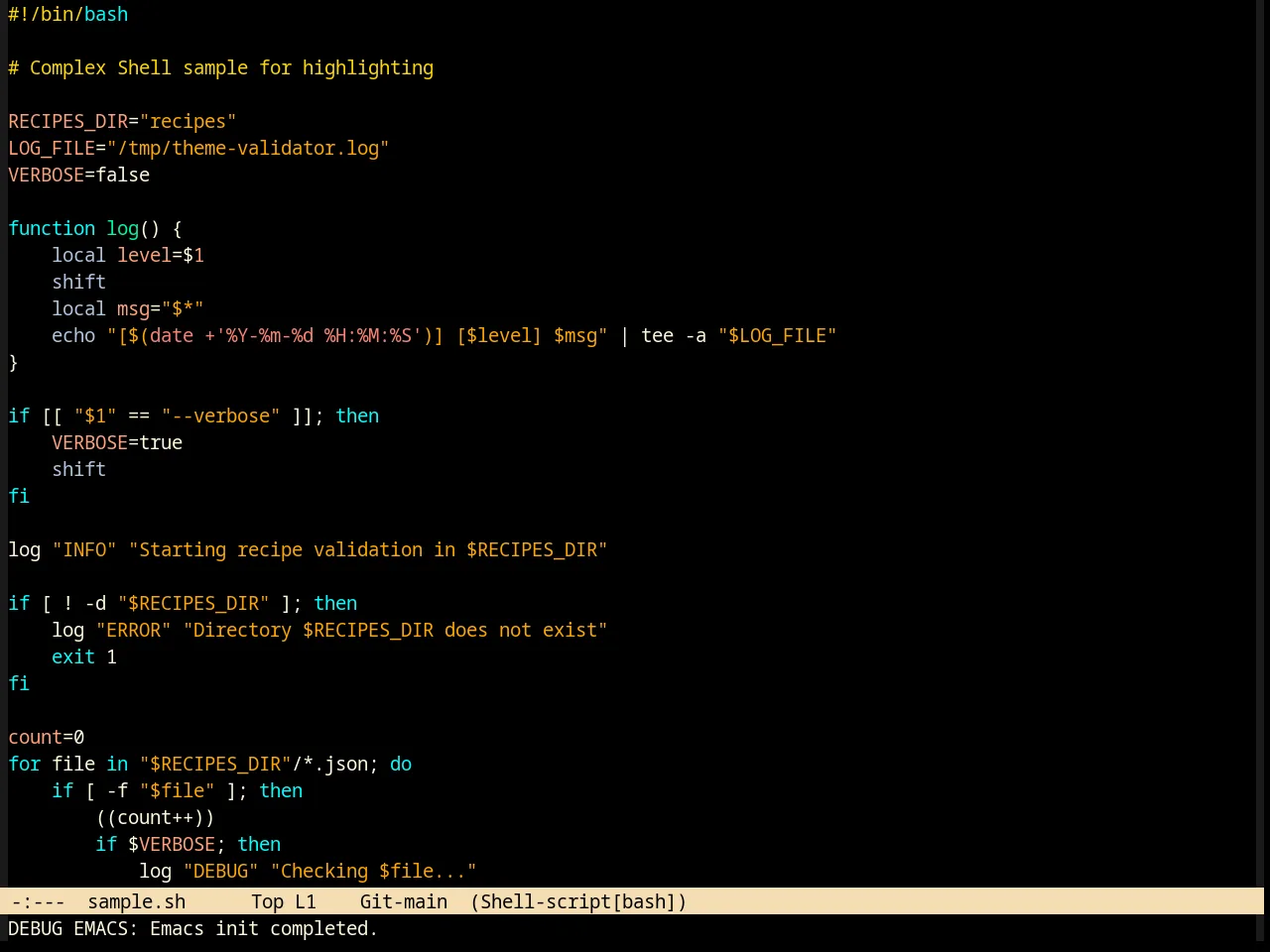Click the "$LOG_FILE" string after tee -a

[x=778, y=335]
